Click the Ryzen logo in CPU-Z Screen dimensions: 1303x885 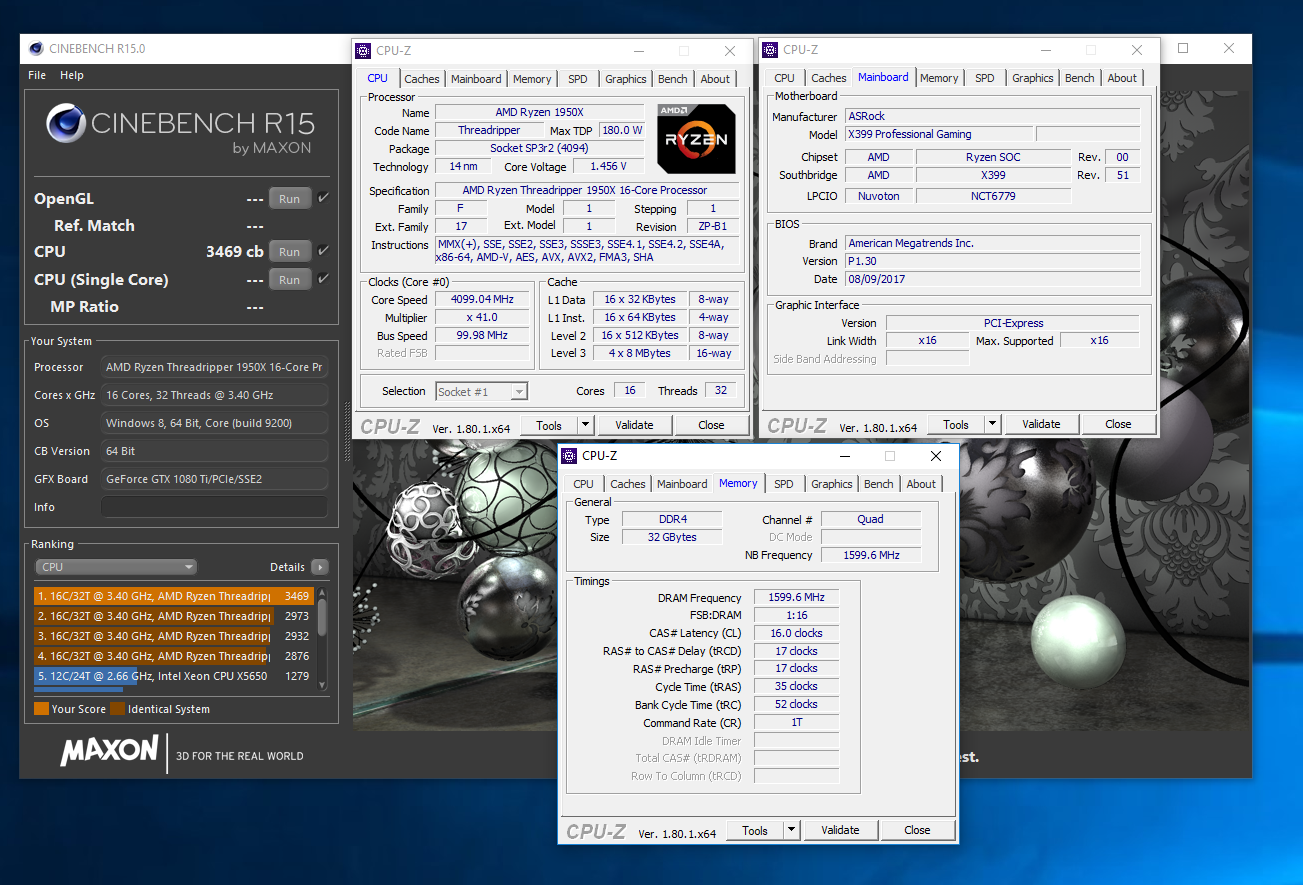point(696,138)
